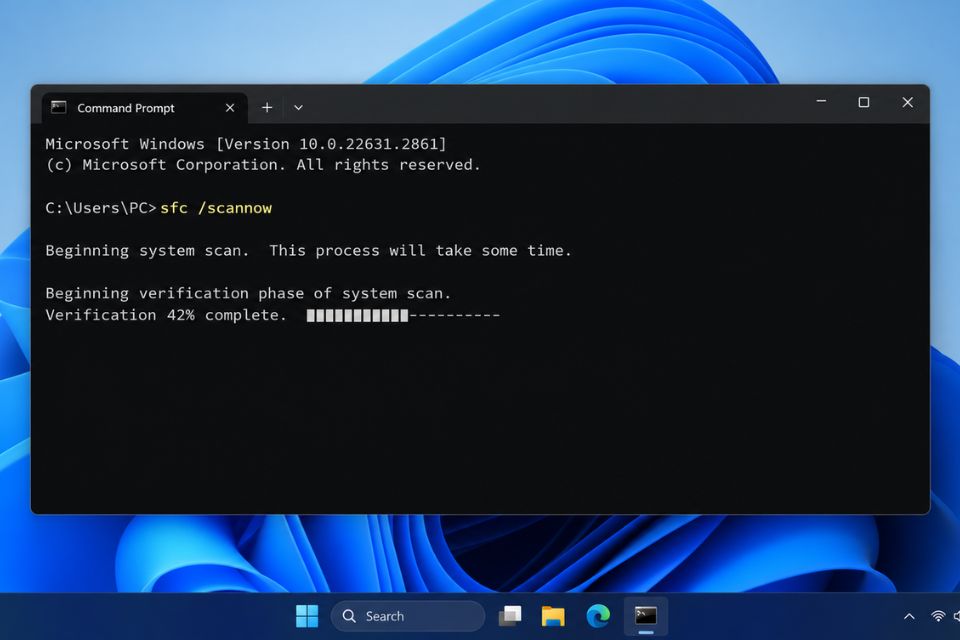Close the Terminal window
Screen dimensions: 960x640
[907, 102]
